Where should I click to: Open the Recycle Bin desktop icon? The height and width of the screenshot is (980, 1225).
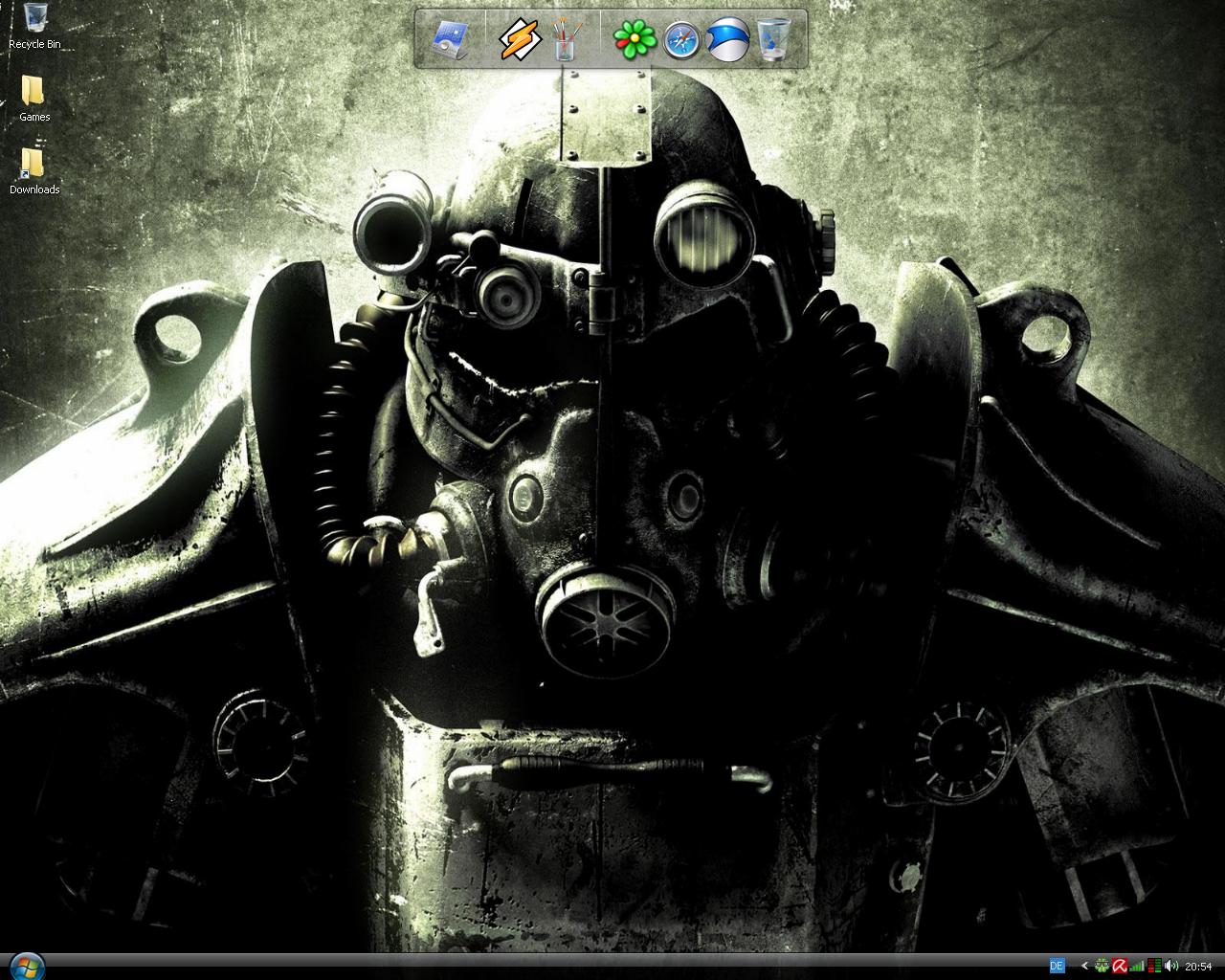pyautogui.click(x=34, y=26)
